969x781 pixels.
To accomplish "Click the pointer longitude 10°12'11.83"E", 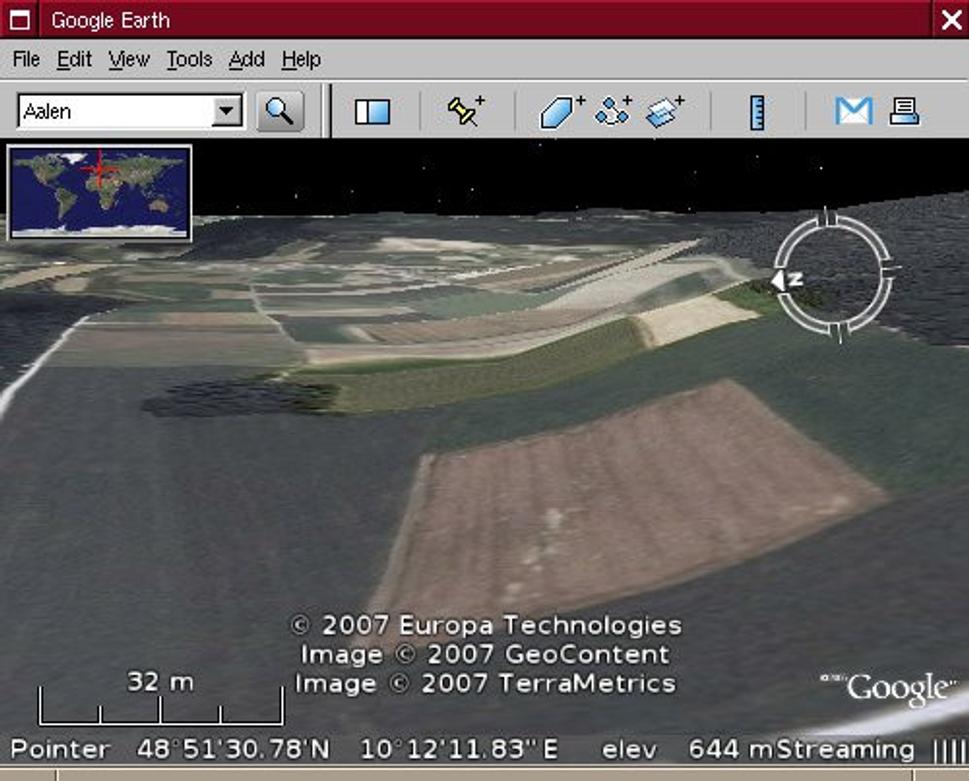I will [x=459, y=749].
